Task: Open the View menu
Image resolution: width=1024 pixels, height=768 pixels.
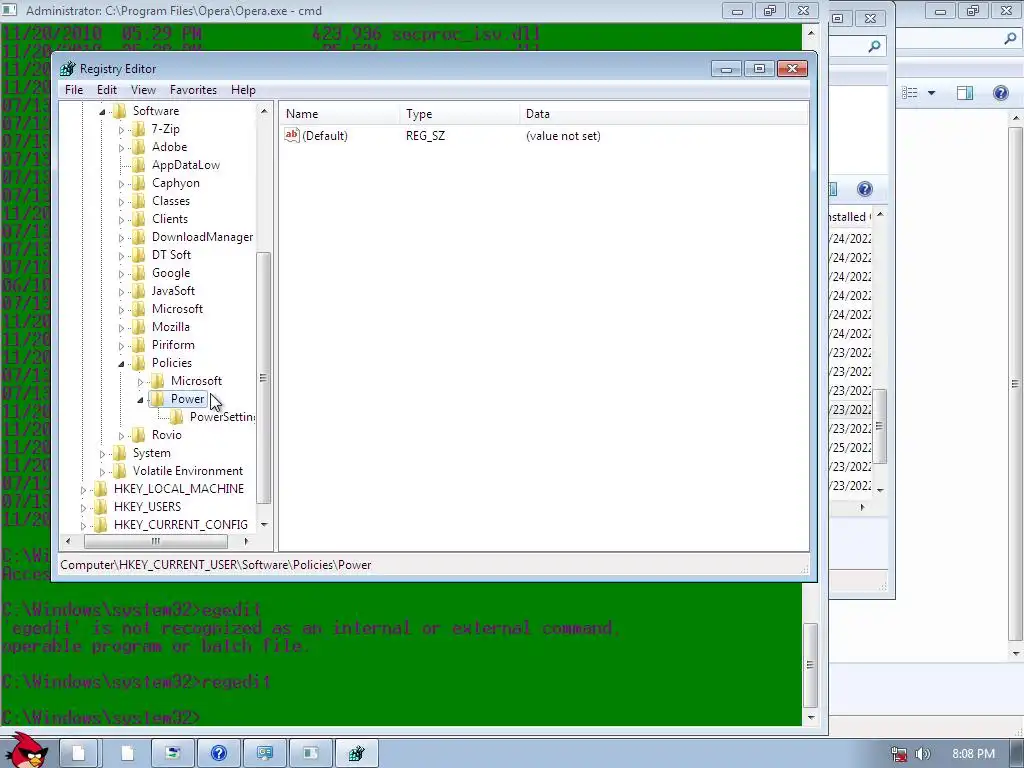Action: coord(143,89)
